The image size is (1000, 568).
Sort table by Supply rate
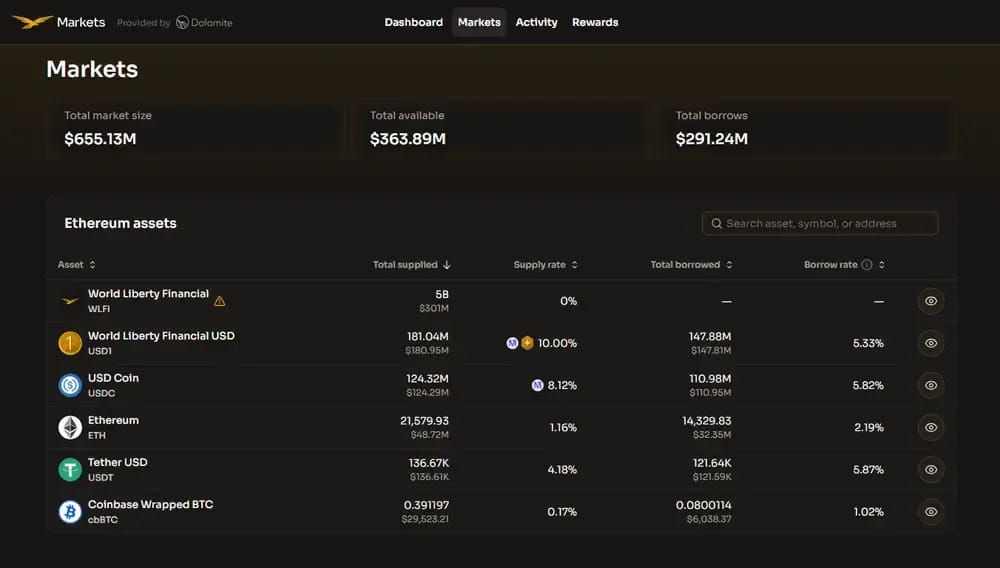[x=546, y=265]
